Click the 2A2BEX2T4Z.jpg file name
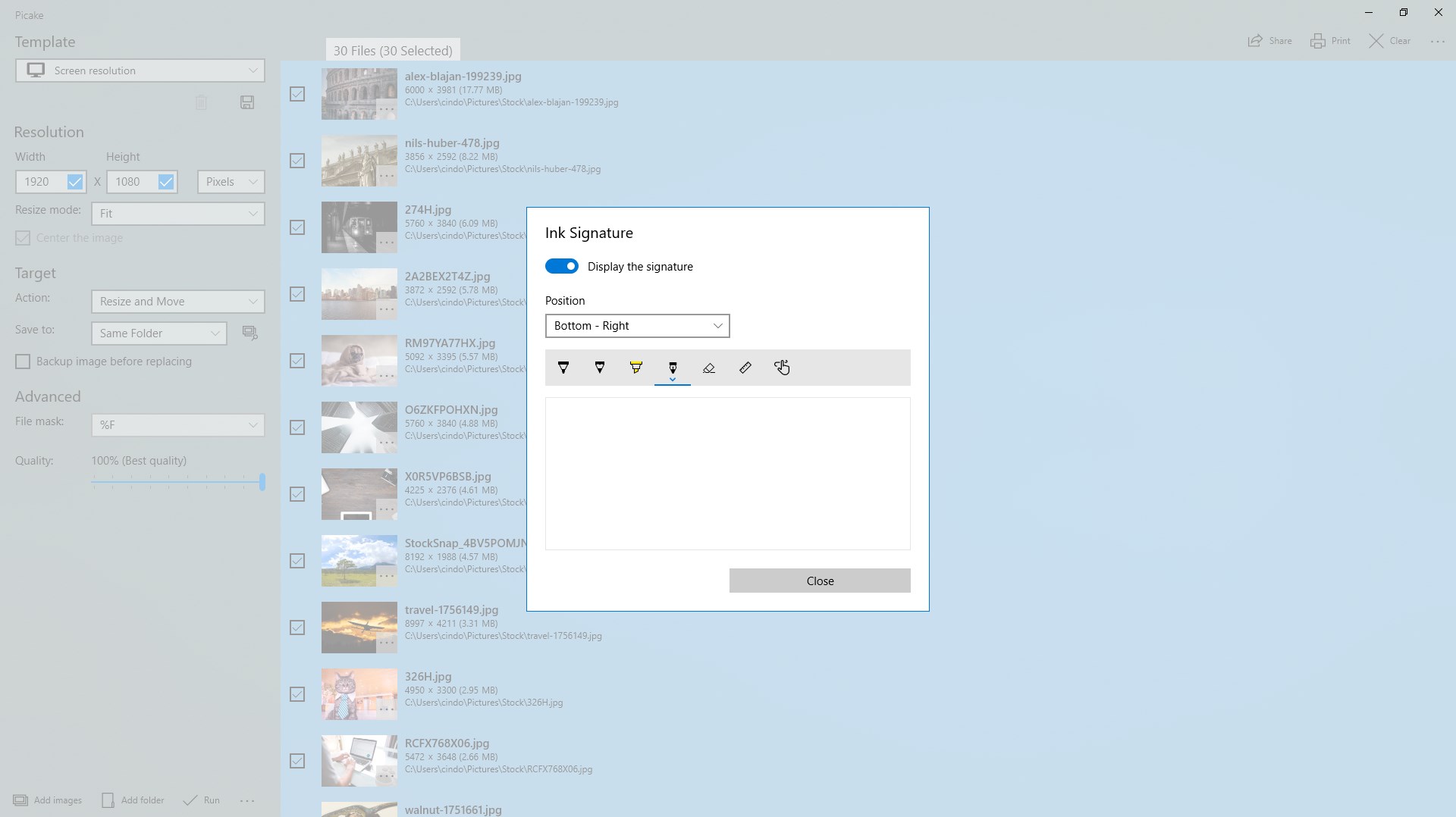Viewport: 1456px width, 817px height. (x=447, y=276)
